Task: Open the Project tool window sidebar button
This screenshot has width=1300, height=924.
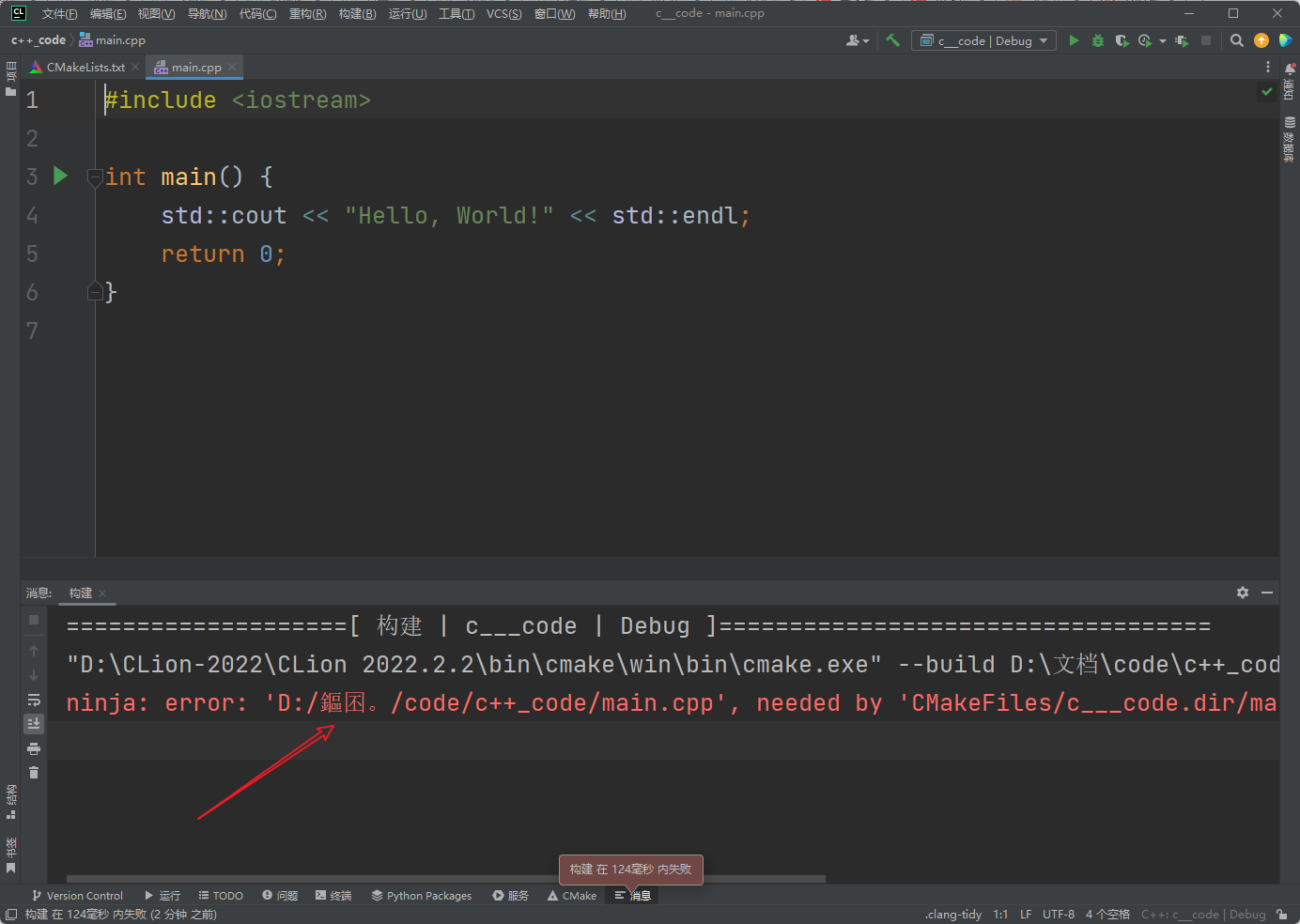Action: 10,78
